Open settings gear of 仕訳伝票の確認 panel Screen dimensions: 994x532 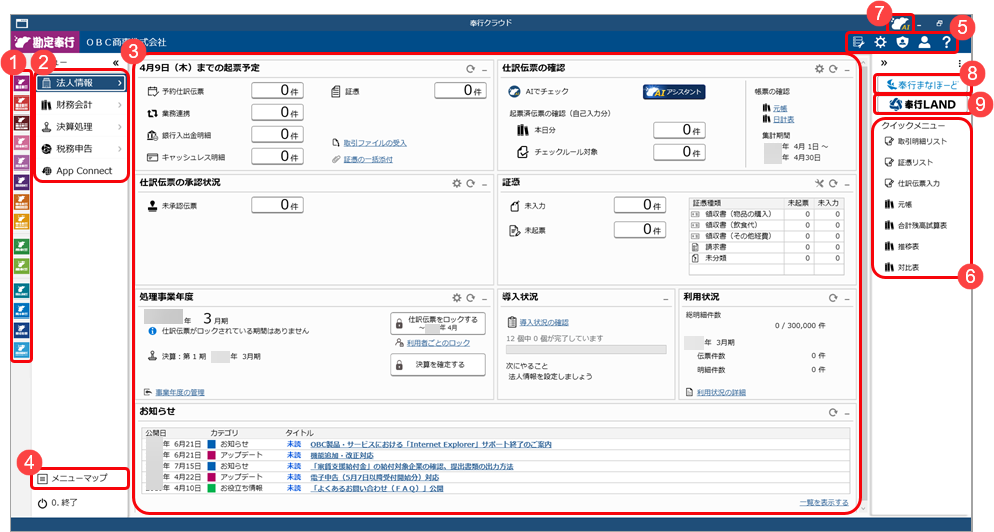point(819,69)
